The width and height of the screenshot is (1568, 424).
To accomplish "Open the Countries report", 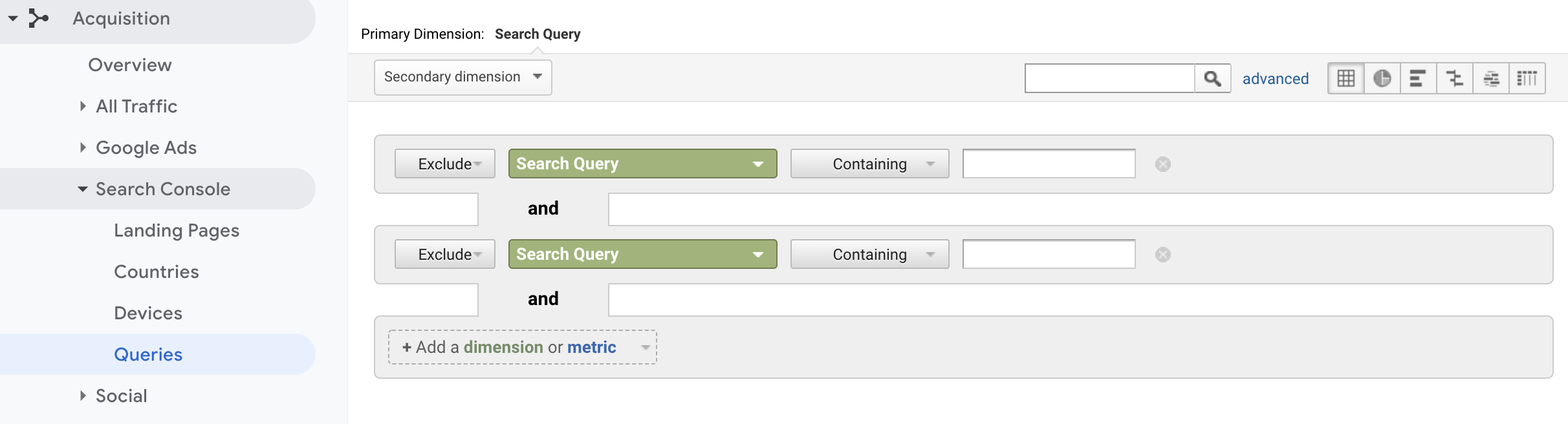I will pos(156,271).
